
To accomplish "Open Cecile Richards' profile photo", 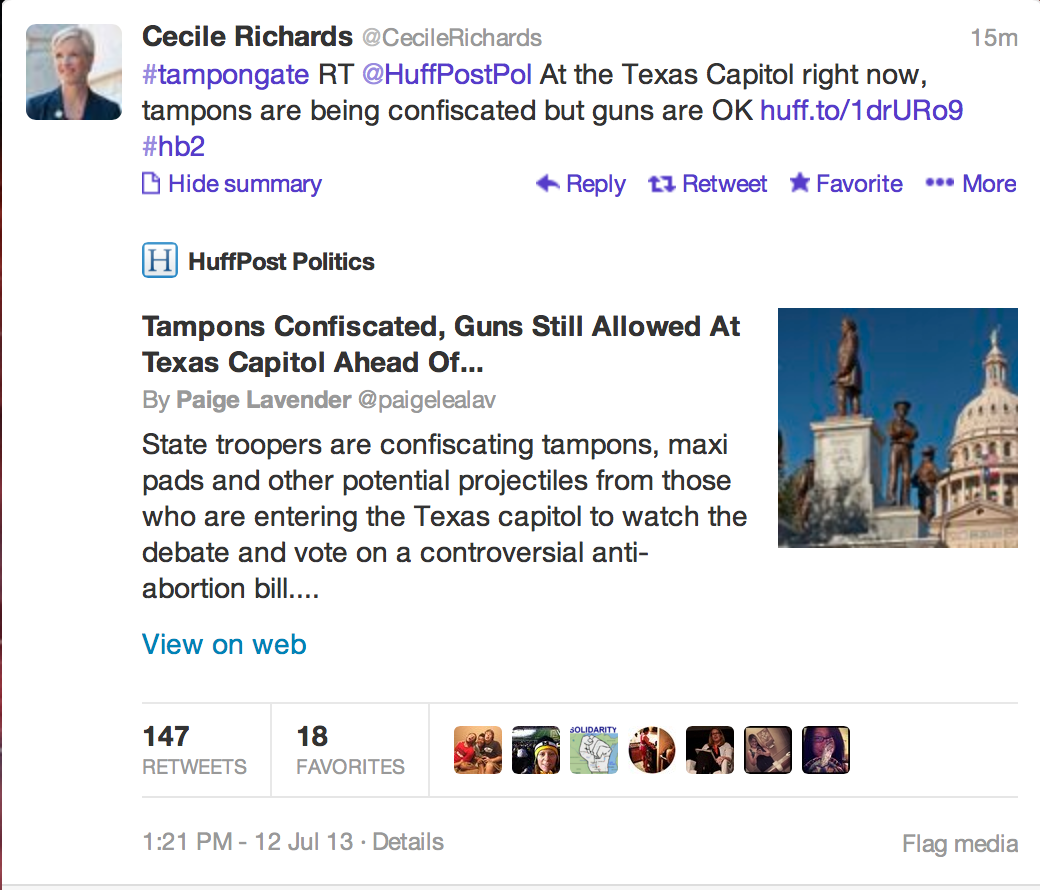I will coord(74,72).
